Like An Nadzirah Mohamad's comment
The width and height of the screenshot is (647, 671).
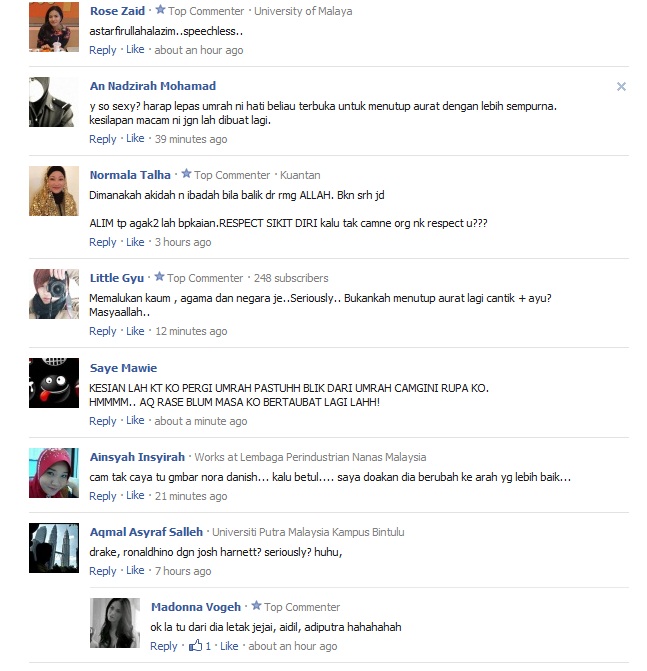pos(135,139)
